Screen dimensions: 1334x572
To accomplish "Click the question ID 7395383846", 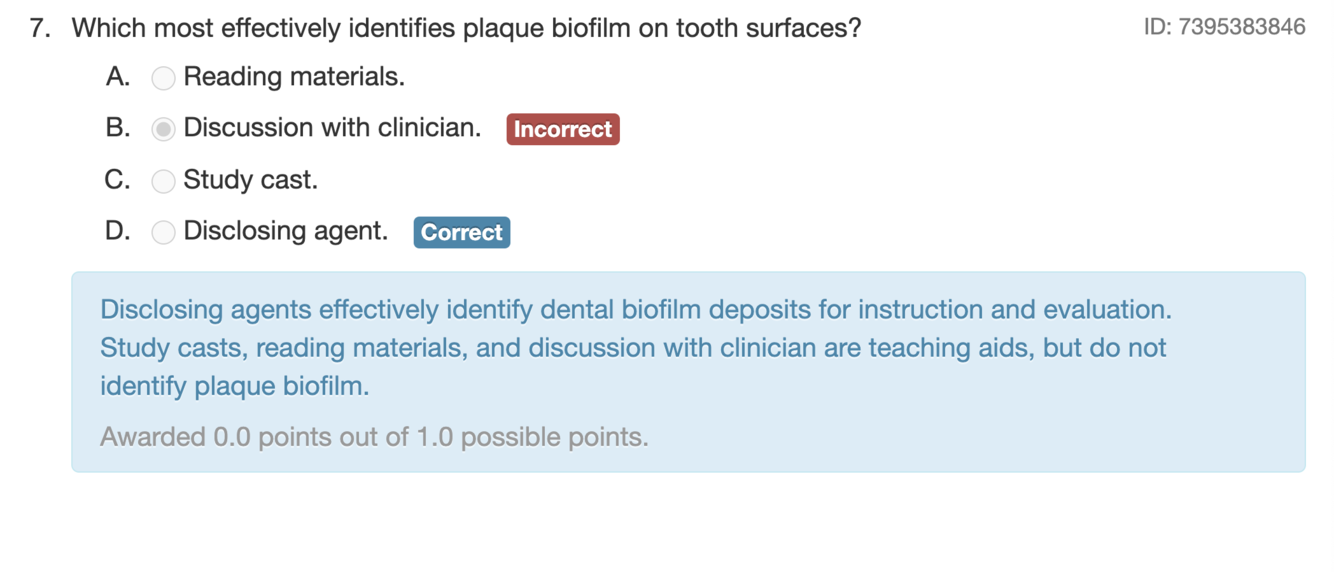I will pos(1225,27).
